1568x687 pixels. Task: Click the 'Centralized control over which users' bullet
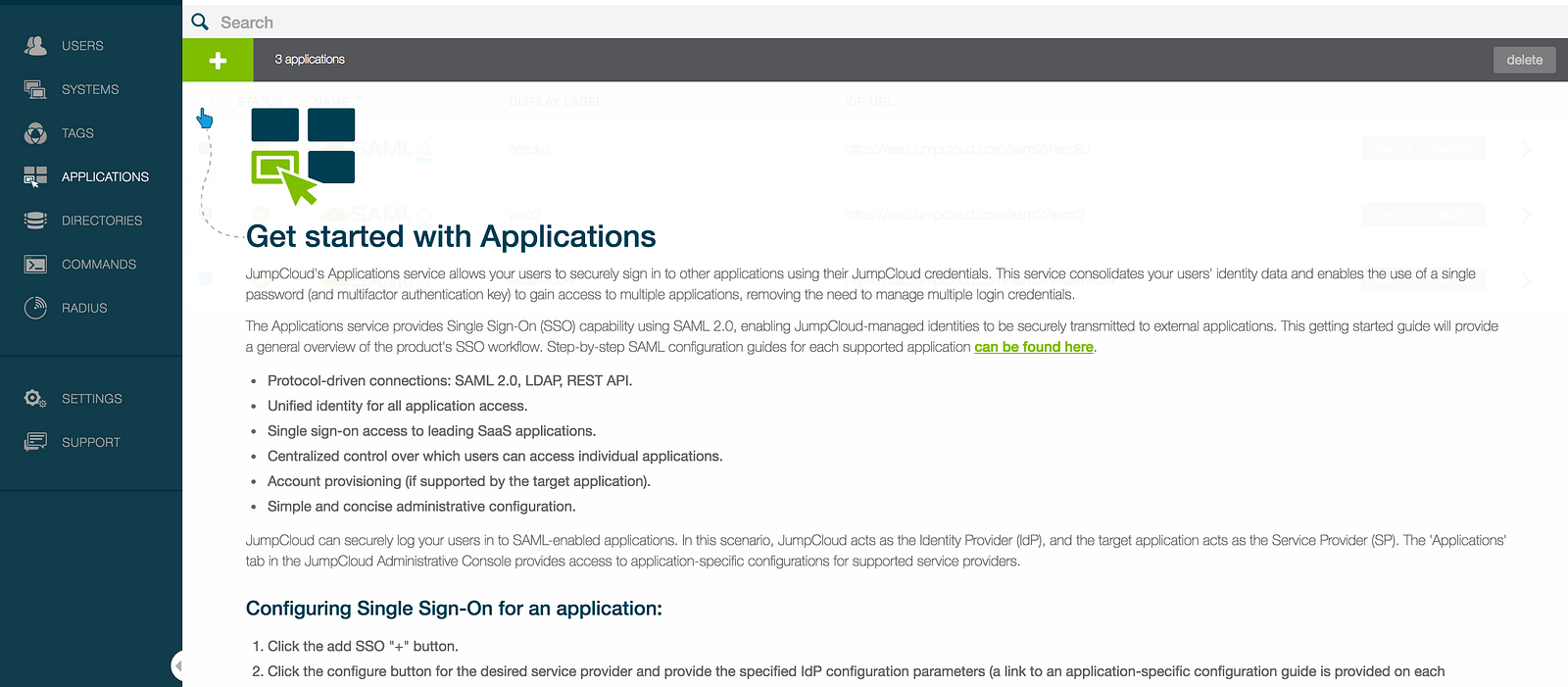click(x=495, y=456)
